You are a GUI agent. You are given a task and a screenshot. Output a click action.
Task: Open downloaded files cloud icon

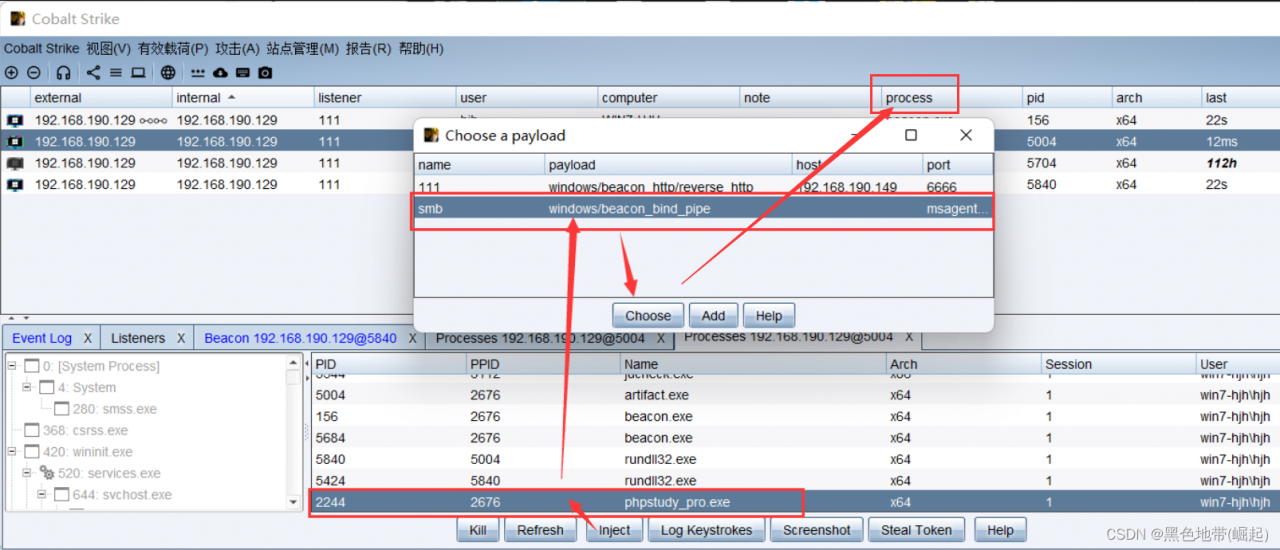(220, 73)
